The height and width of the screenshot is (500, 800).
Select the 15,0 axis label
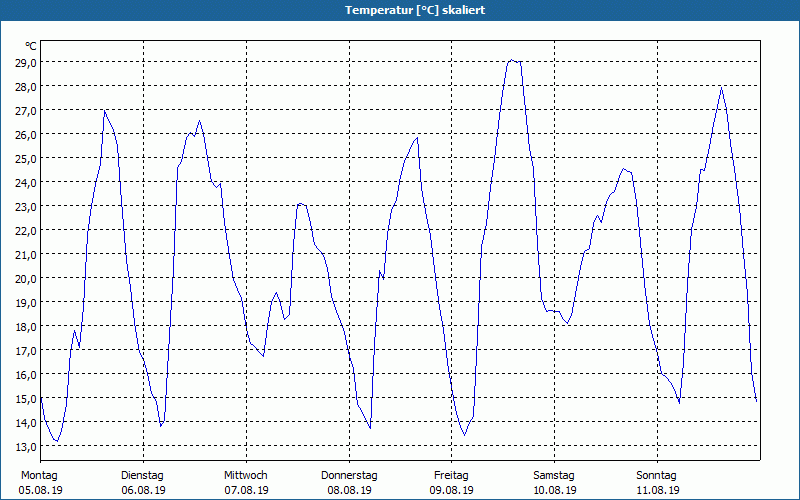[x=26, y=398]
